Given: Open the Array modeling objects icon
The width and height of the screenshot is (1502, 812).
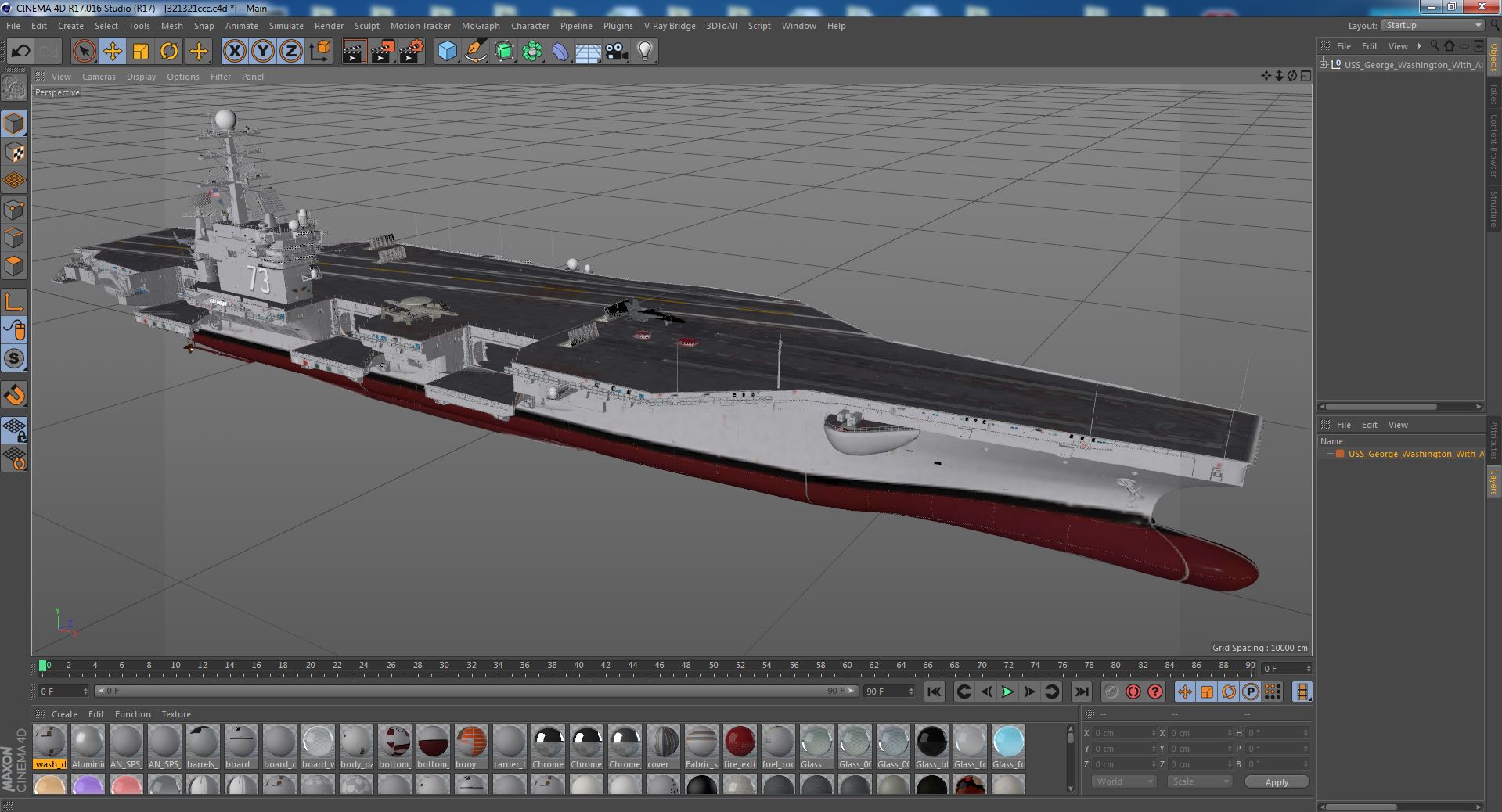Looking at the screenshot, I should click(532, 52).
